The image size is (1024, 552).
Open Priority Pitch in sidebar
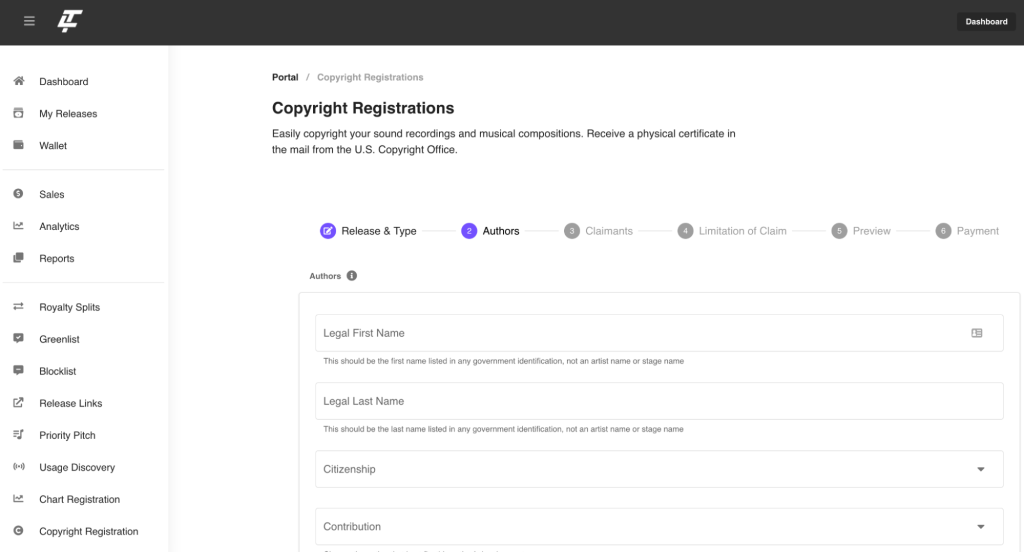point(67,435)
